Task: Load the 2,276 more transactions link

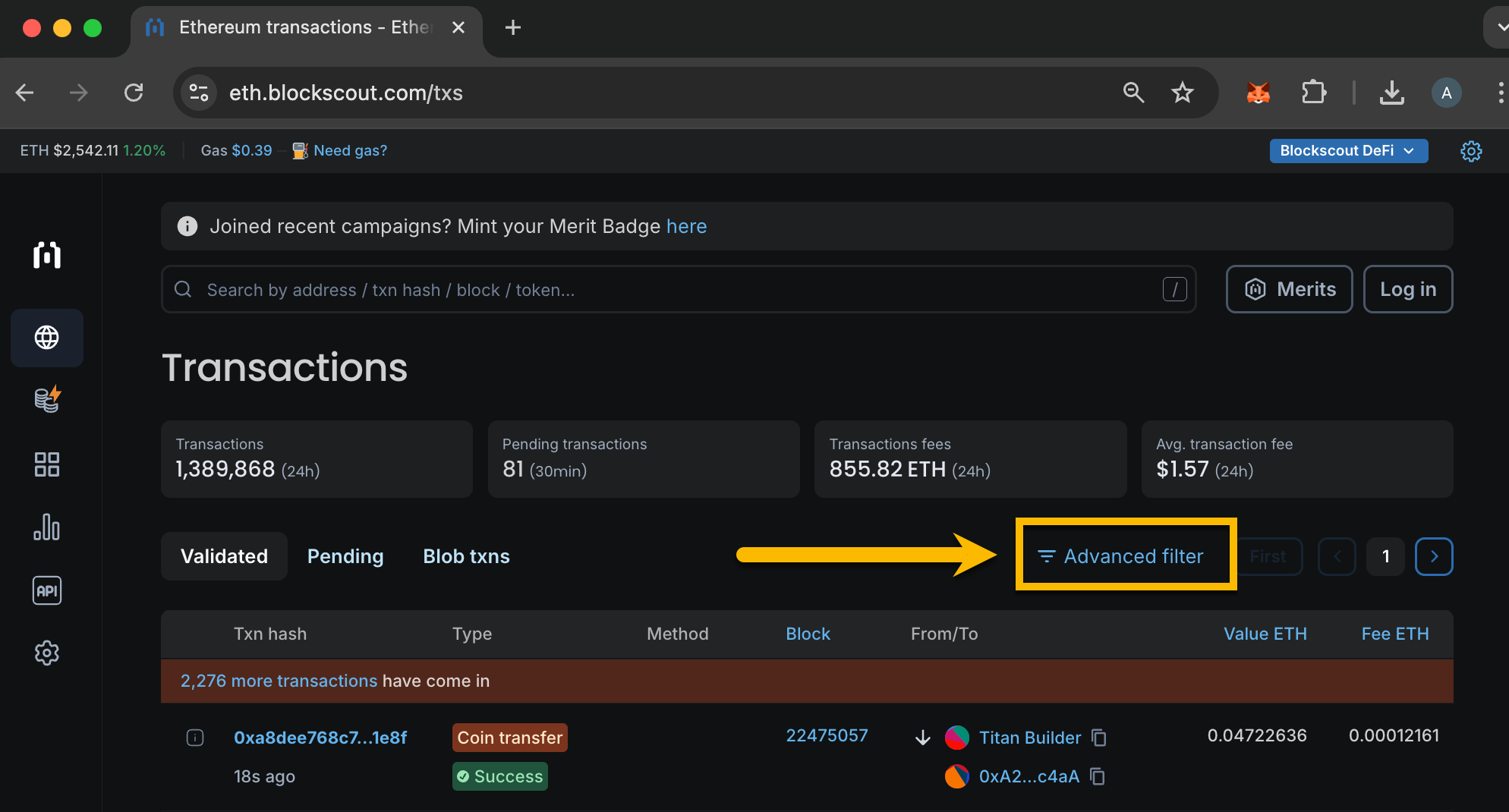Action: (279, 681)
